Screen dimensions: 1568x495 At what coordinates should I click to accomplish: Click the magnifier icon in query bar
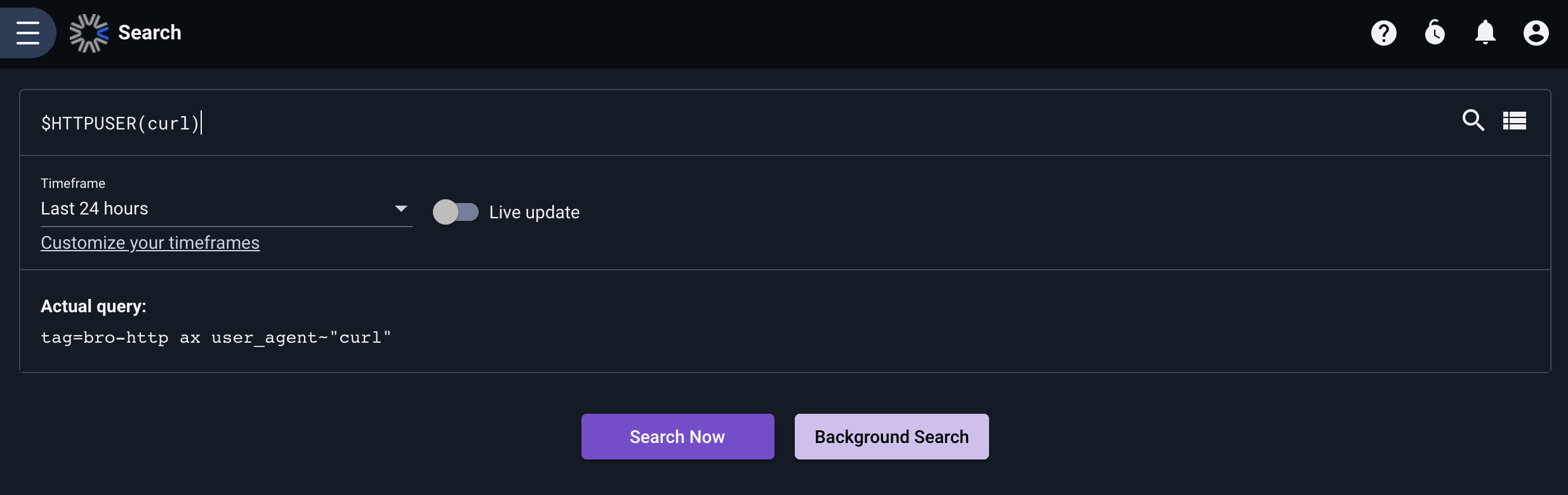pos(1473,121)
